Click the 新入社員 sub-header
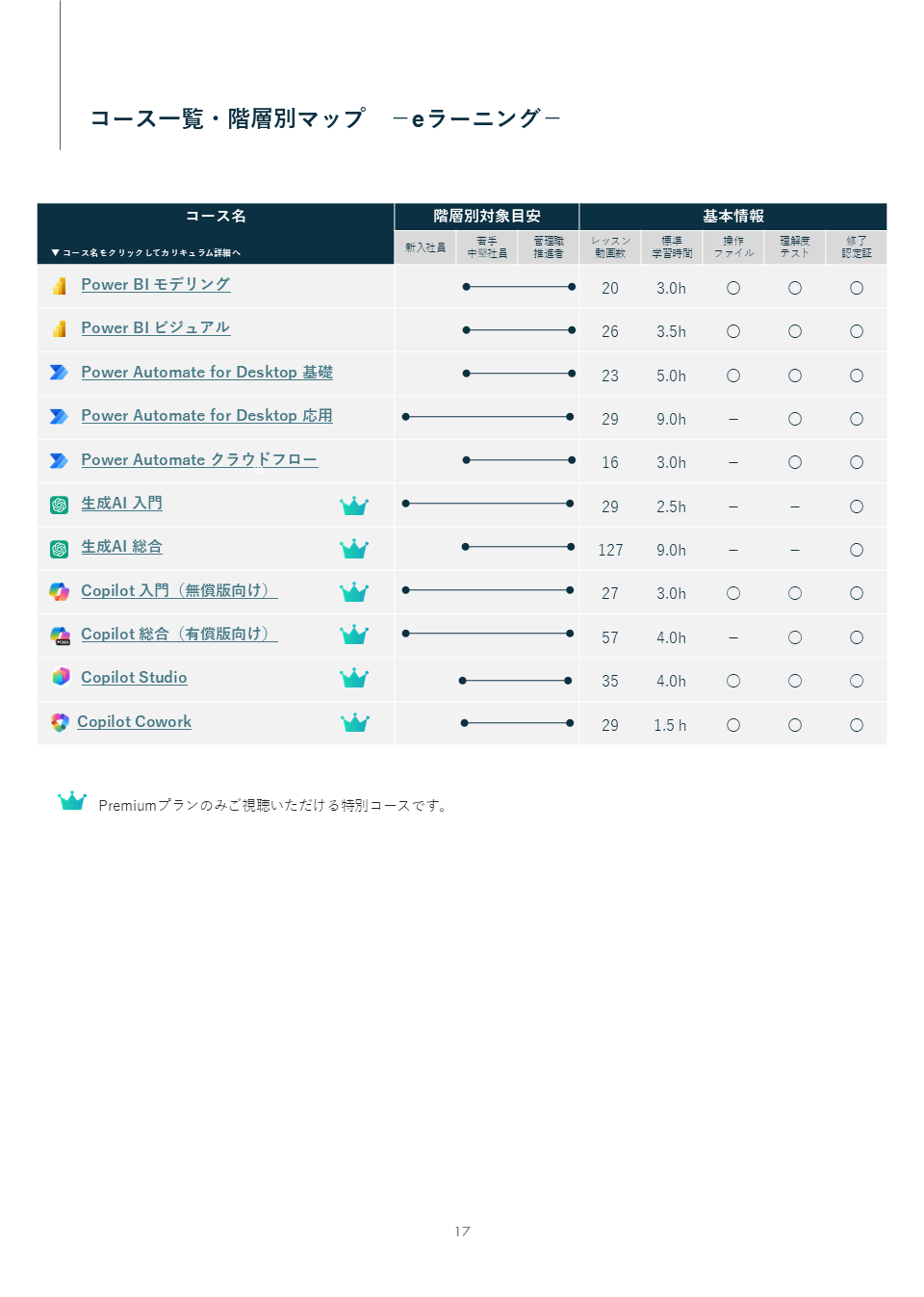924x1297 pixels. point(425,247)
